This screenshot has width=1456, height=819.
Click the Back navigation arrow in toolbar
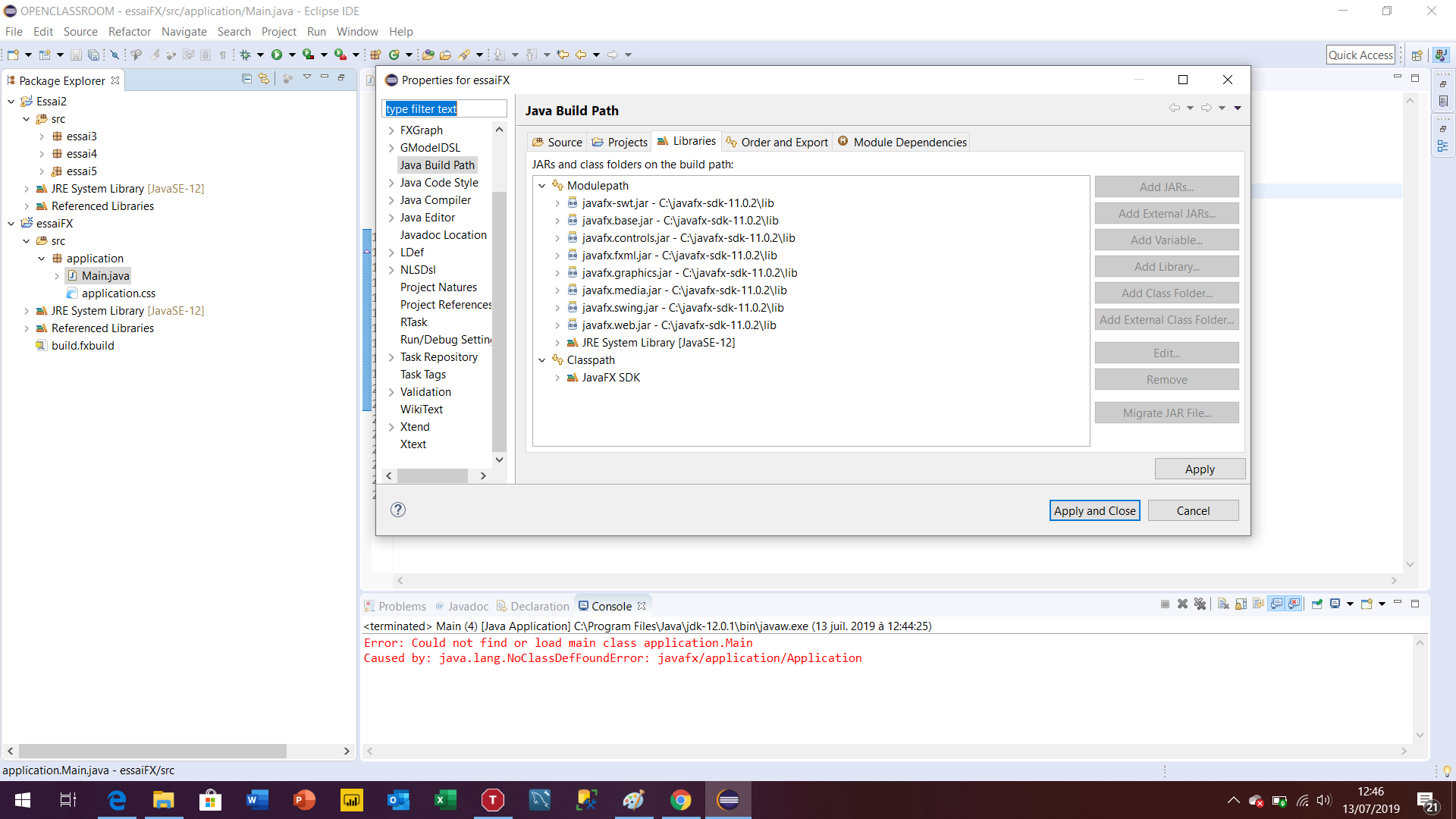(581, 55)
